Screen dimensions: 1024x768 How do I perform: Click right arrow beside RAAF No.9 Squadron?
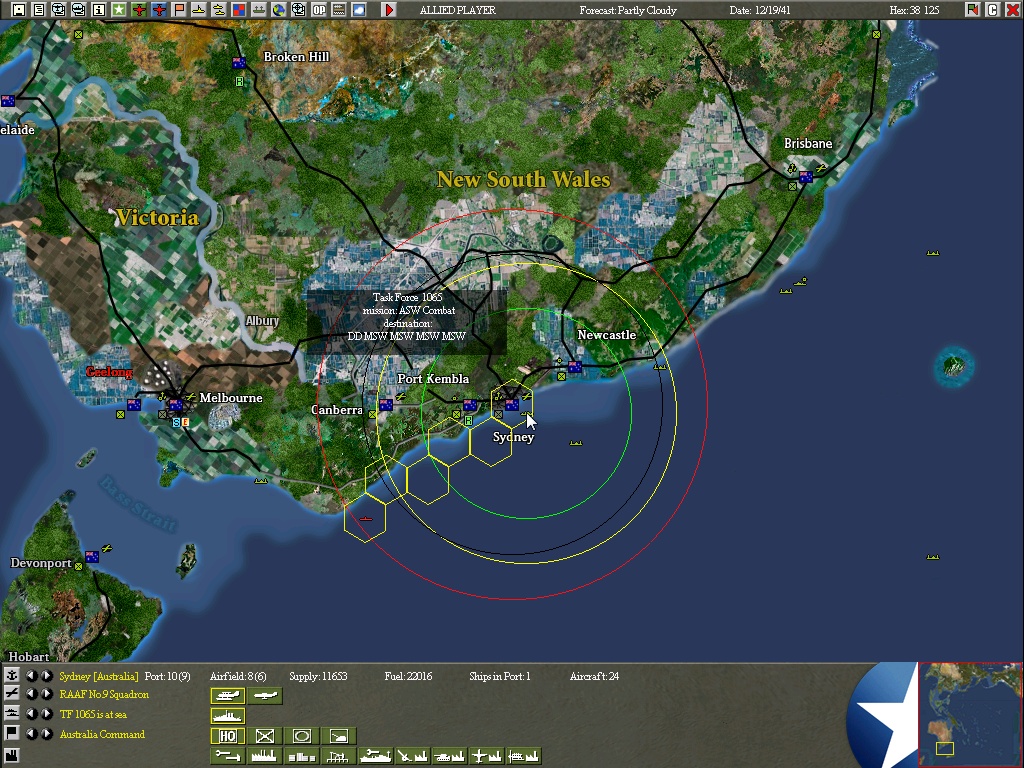point(47,694)
